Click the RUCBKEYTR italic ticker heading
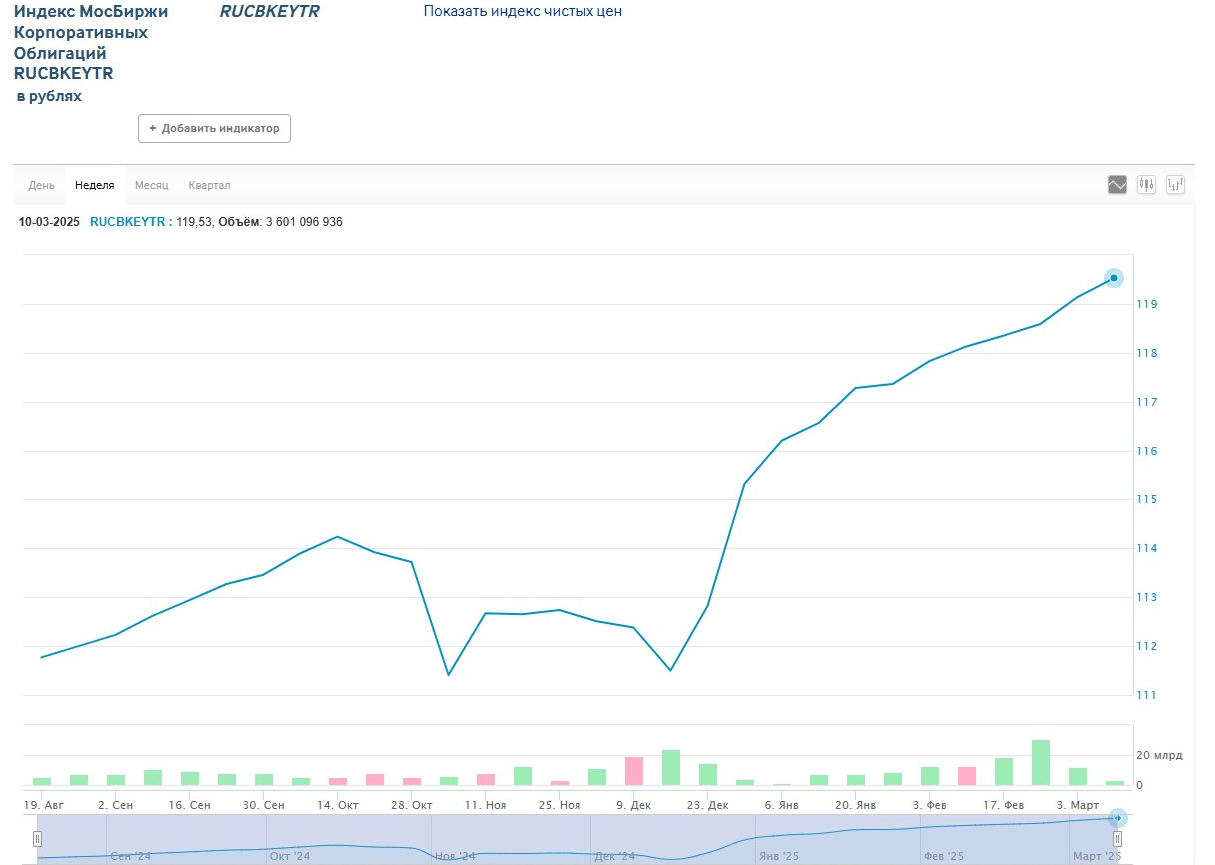The width and height of the screenshot is (1215, 865). click(x=270, y=12)
